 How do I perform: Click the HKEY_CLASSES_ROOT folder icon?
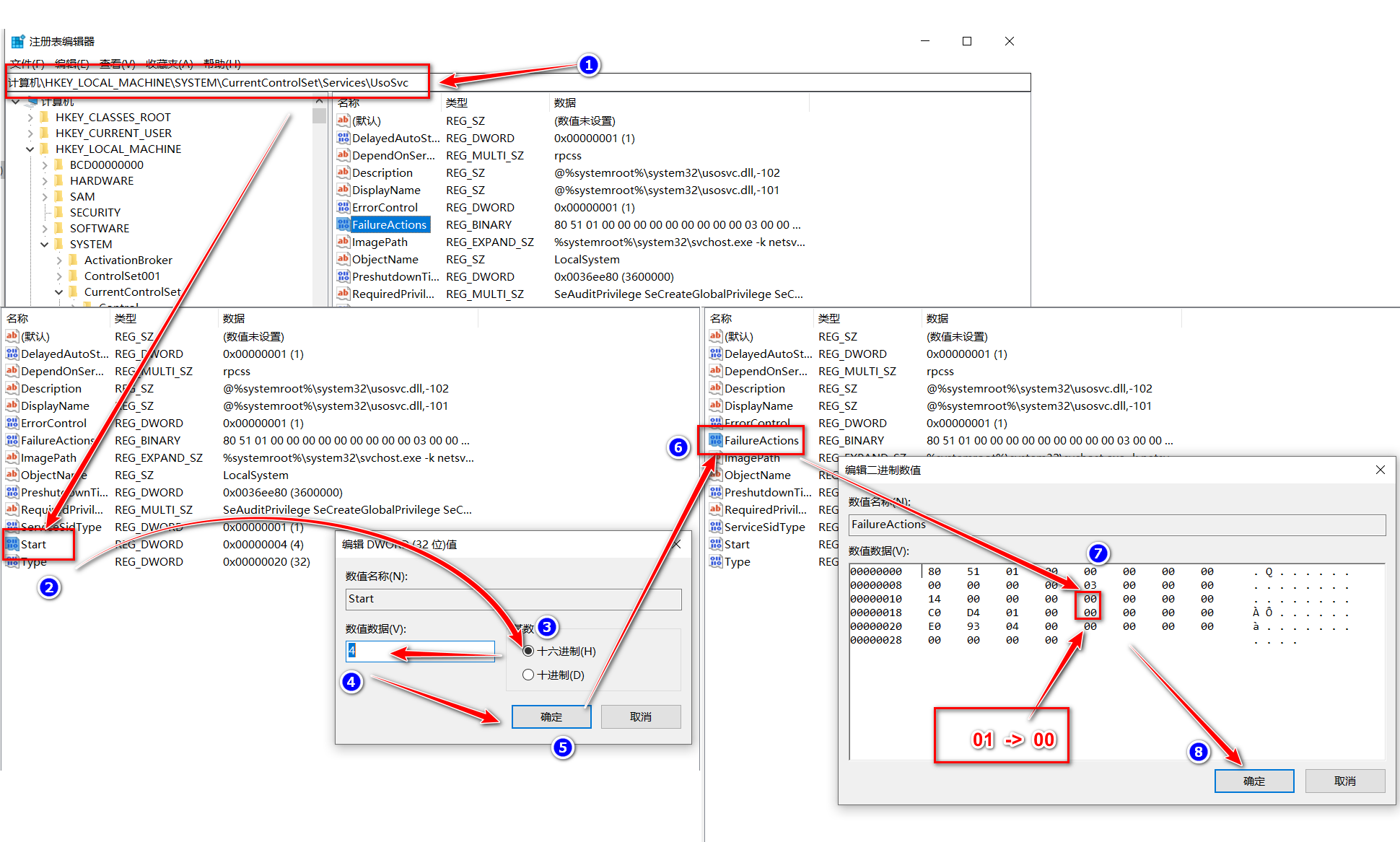pos(45,117)
